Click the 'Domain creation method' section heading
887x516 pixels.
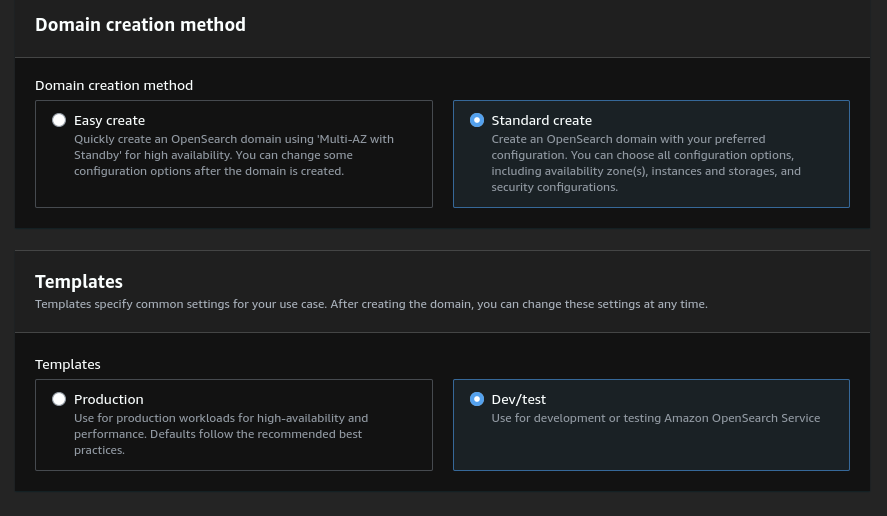140,25
